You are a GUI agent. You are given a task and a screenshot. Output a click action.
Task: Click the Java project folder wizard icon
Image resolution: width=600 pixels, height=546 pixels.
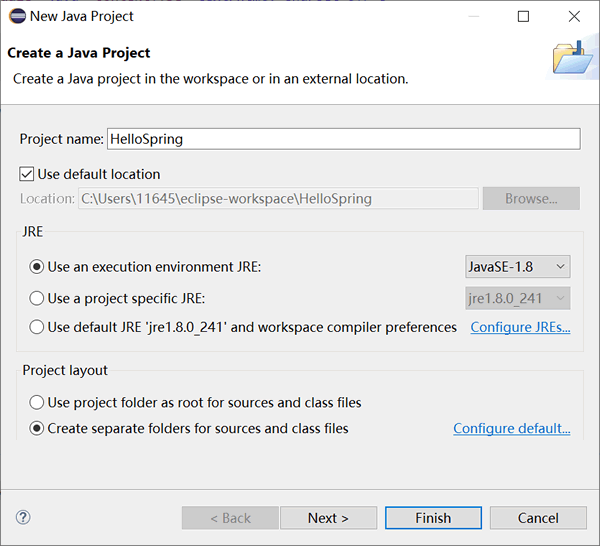tap(573, 58)
